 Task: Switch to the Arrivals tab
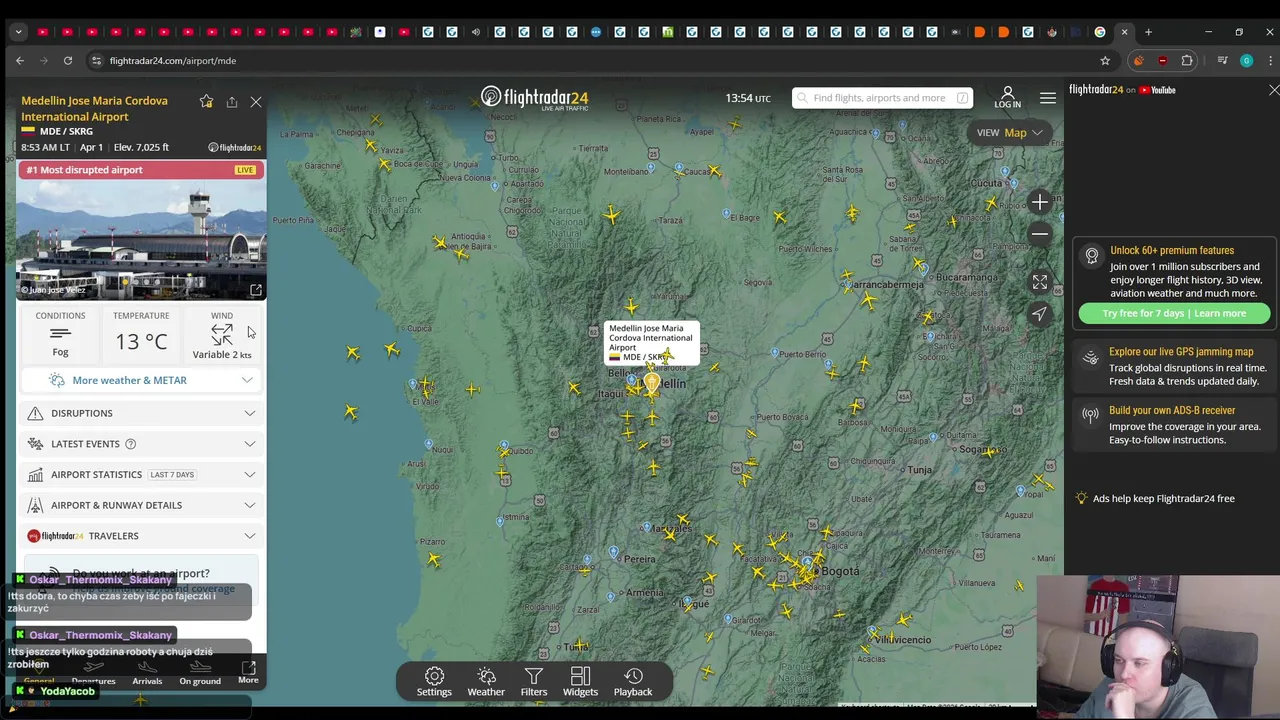pos(147,672)
